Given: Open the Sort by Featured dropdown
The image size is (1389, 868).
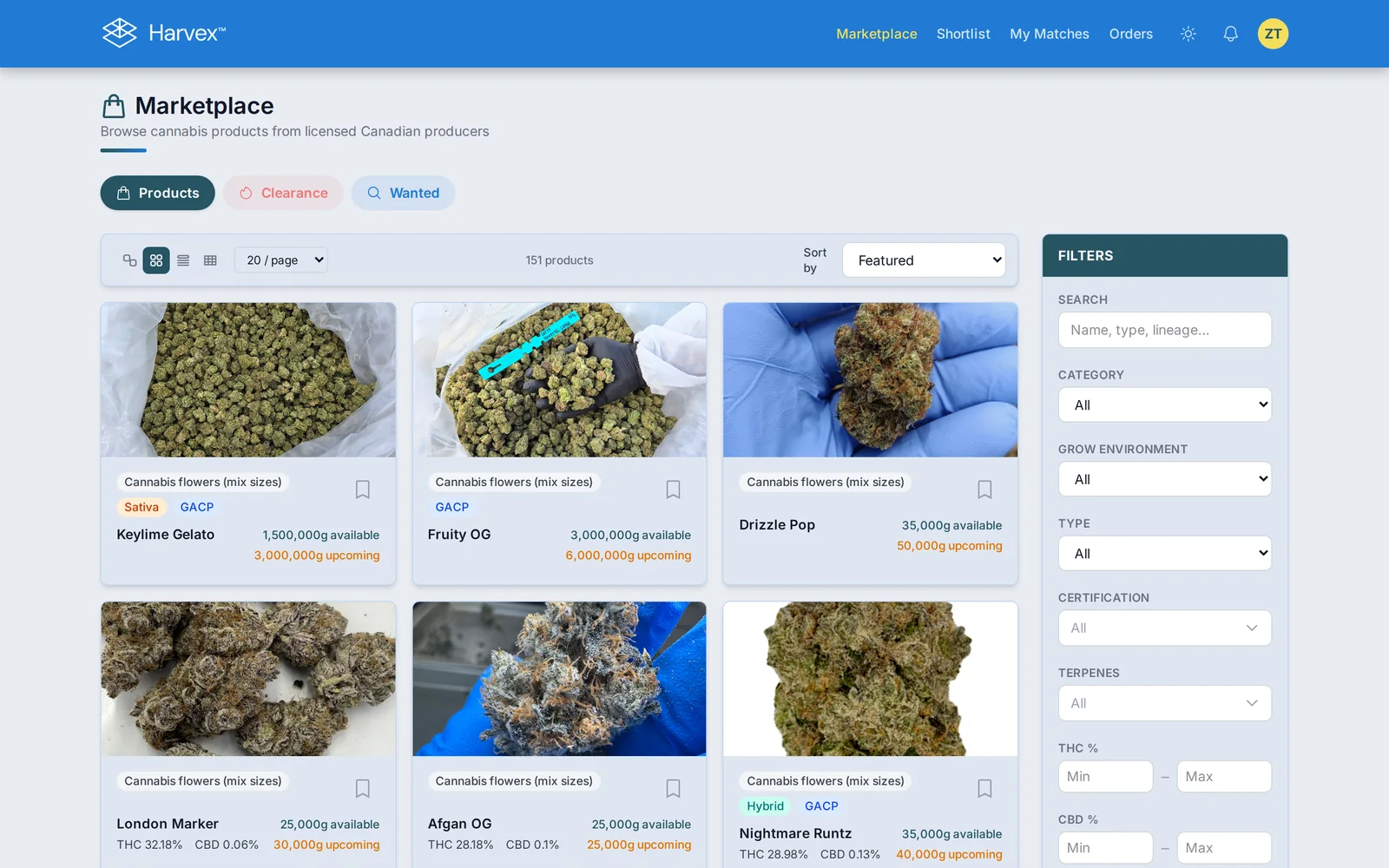Looking at the screenshot, I should [x=924, y=260].
